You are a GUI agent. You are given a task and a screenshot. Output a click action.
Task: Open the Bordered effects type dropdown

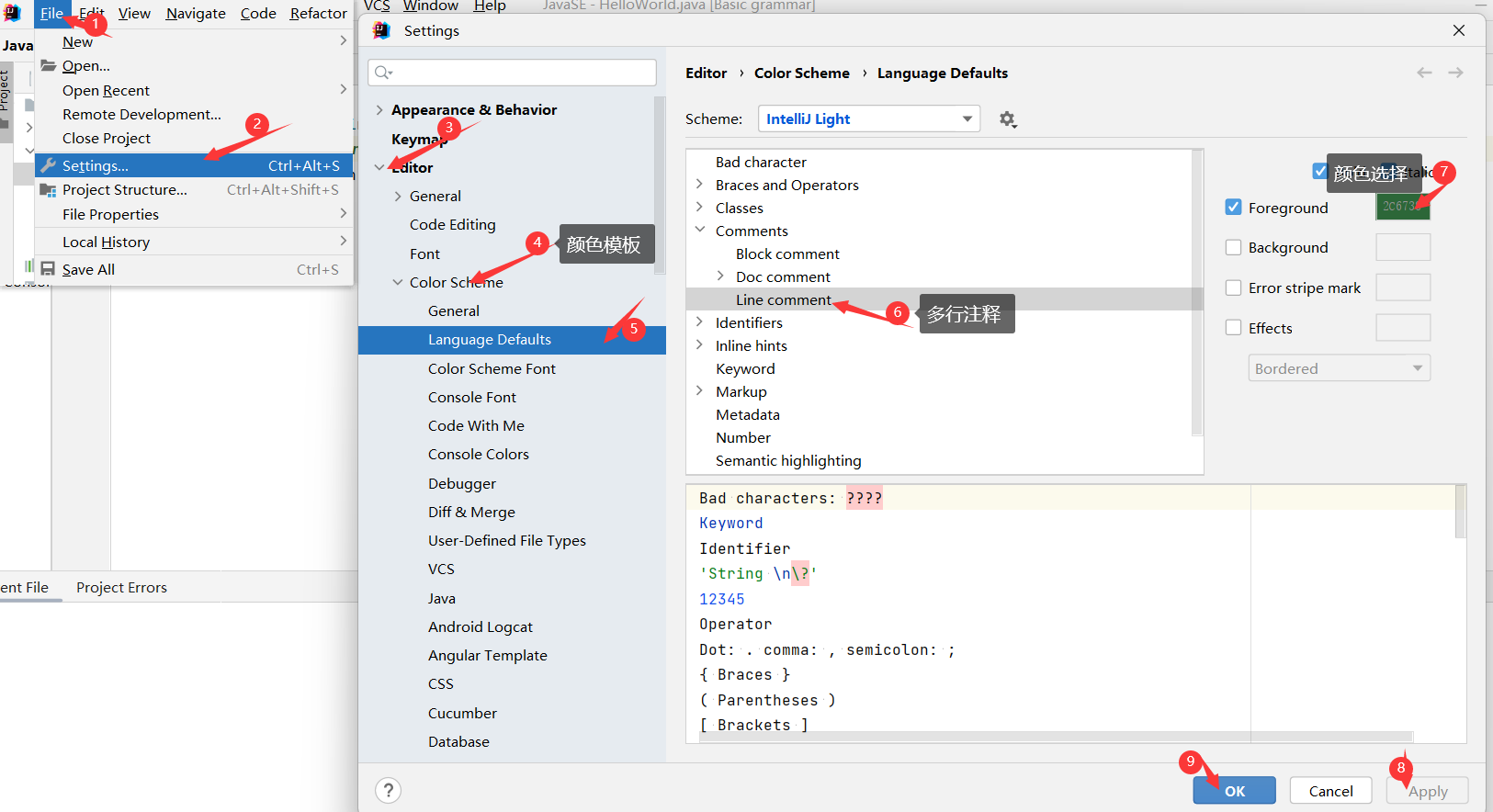pos(1339,368)
